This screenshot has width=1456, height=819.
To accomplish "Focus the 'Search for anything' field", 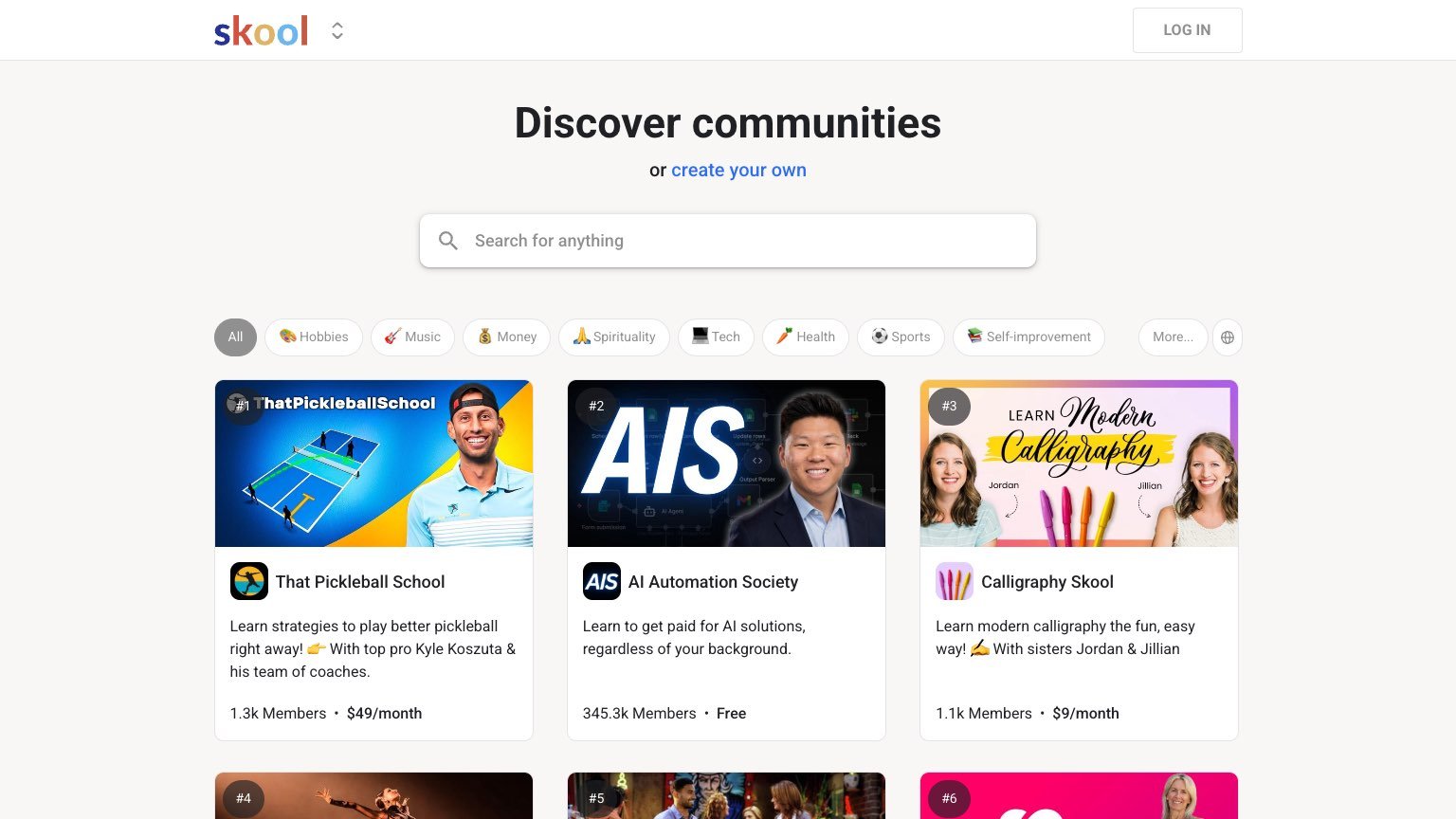I will (x=728, y=241).
